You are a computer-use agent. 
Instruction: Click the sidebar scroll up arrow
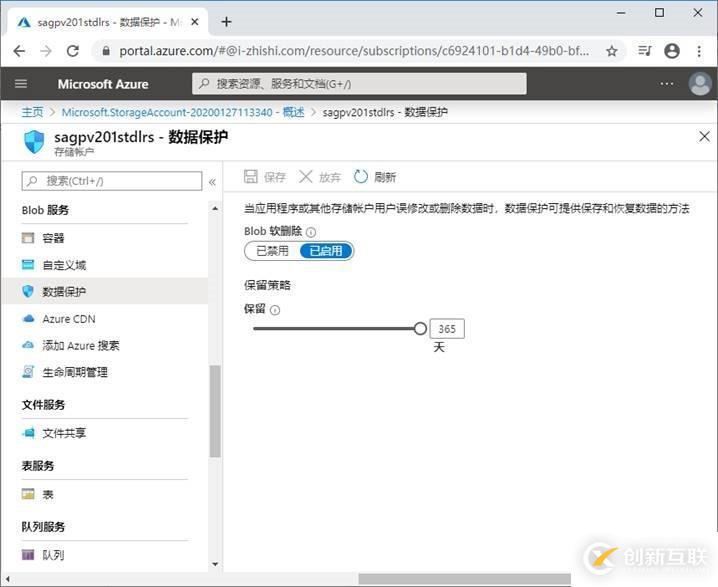(215, 209)
